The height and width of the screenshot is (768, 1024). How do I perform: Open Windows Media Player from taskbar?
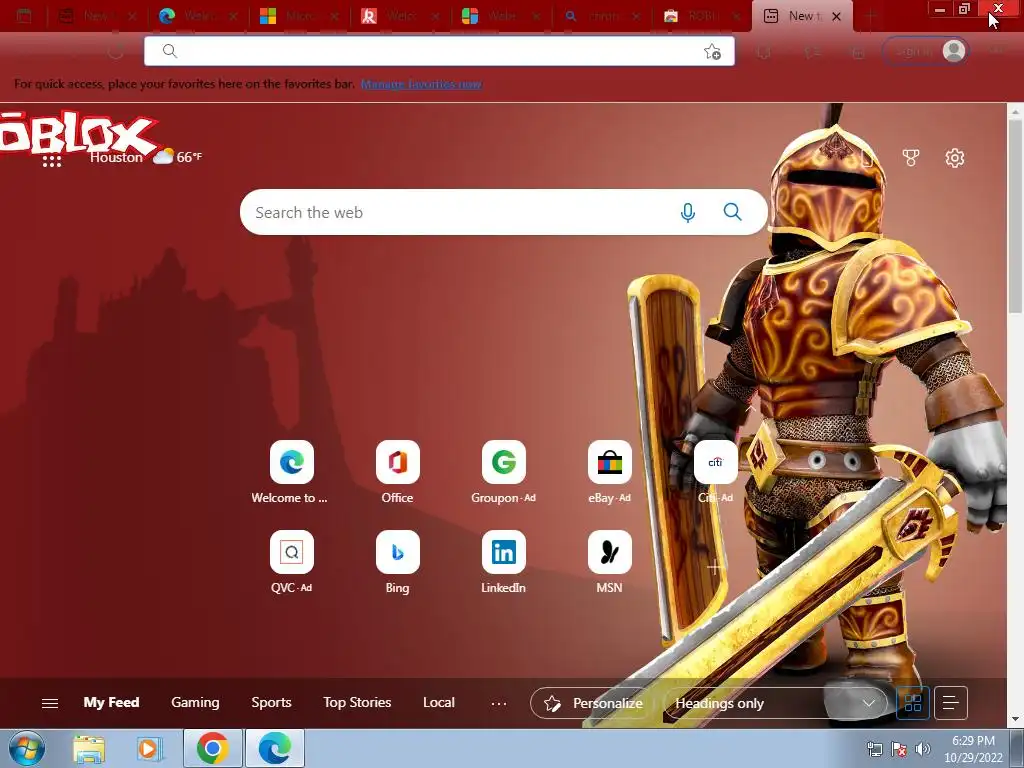[149, 748]
